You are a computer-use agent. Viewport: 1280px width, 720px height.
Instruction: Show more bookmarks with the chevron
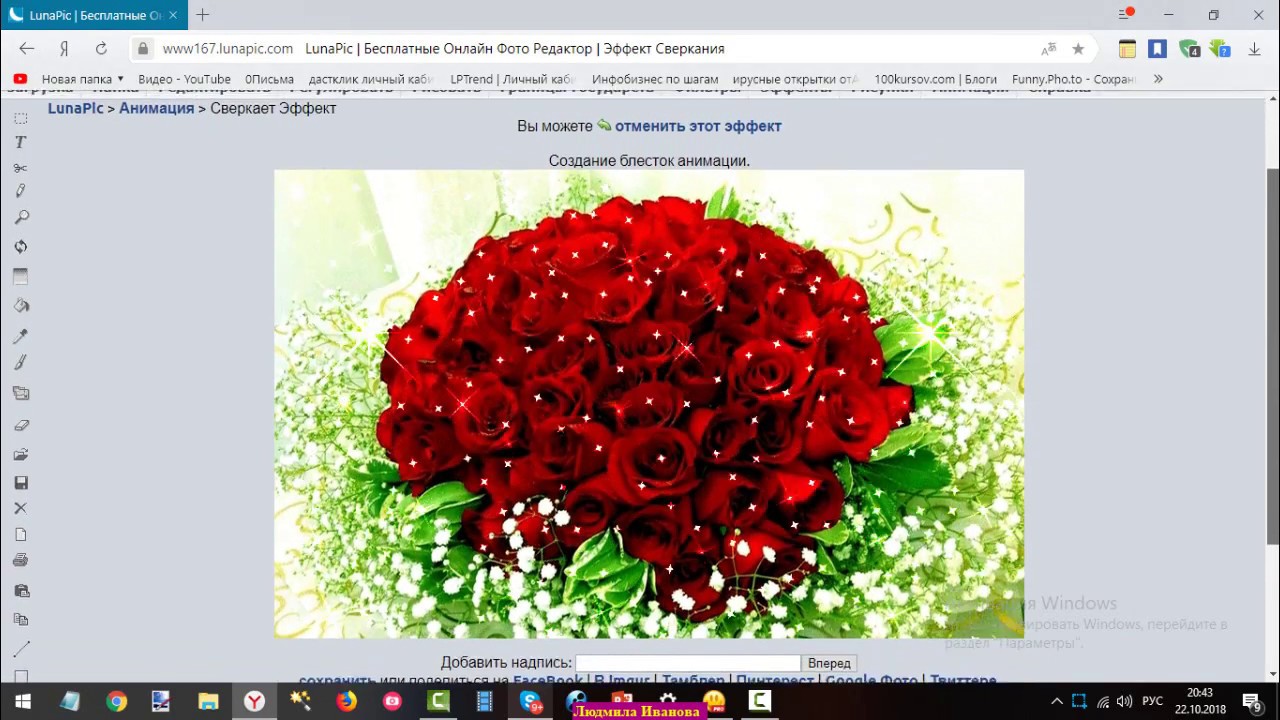1158,79
